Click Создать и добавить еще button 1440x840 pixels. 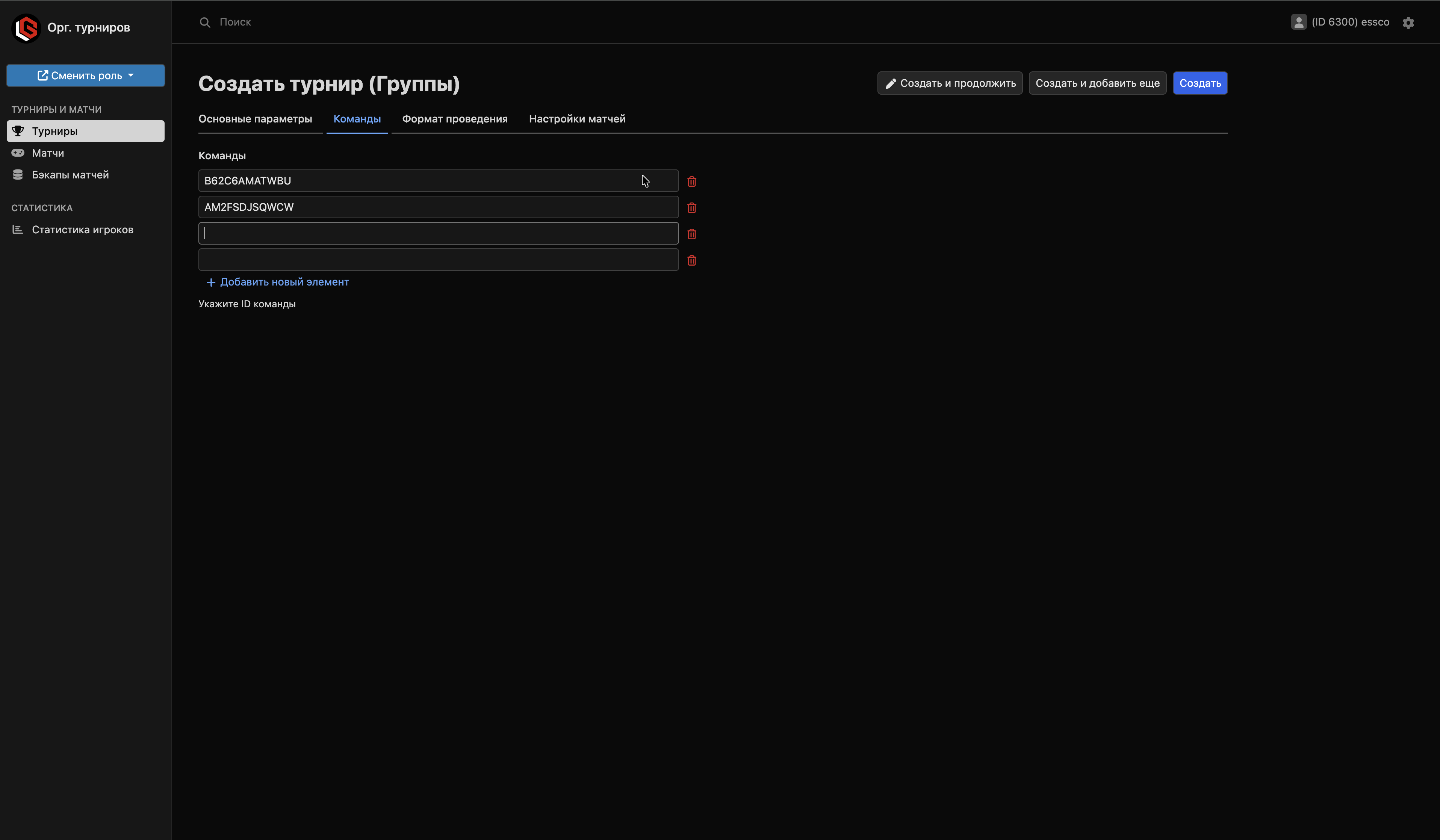pos(1097,83)
